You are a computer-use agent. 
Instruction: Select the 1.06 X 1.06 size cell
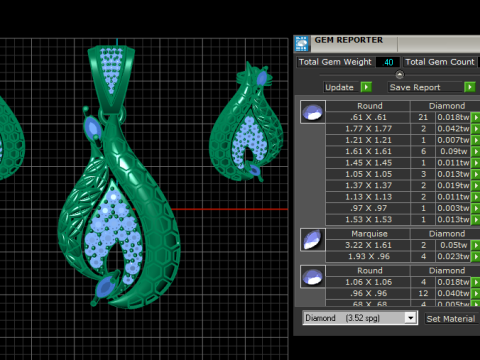point(368,282)
